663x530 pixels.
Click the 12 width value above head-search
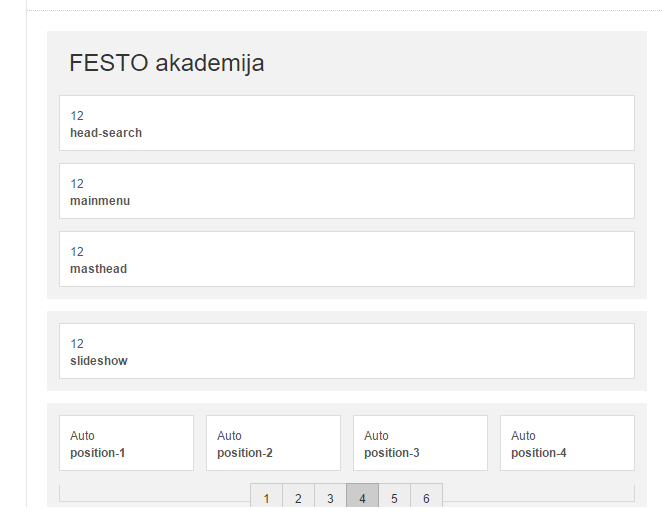click(x=77, y=116)
